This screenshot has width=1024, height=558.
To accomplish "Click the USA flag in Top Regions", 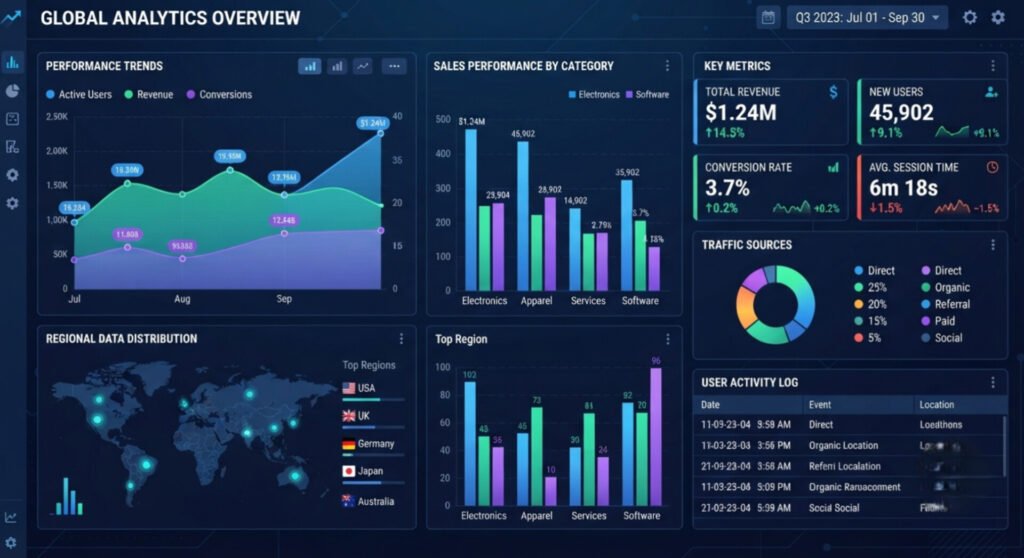I will [349, 388].
